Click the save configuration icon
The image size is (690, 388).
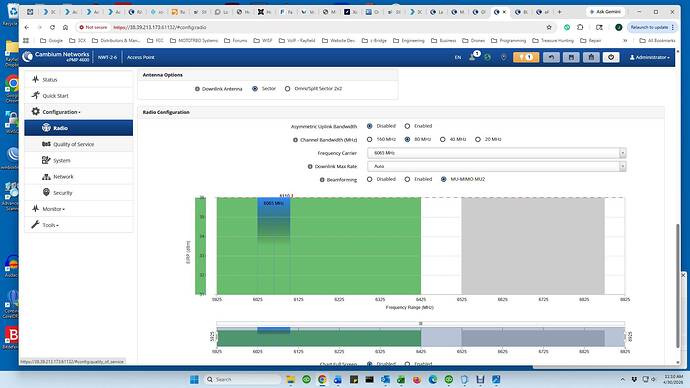click(571, 57)
